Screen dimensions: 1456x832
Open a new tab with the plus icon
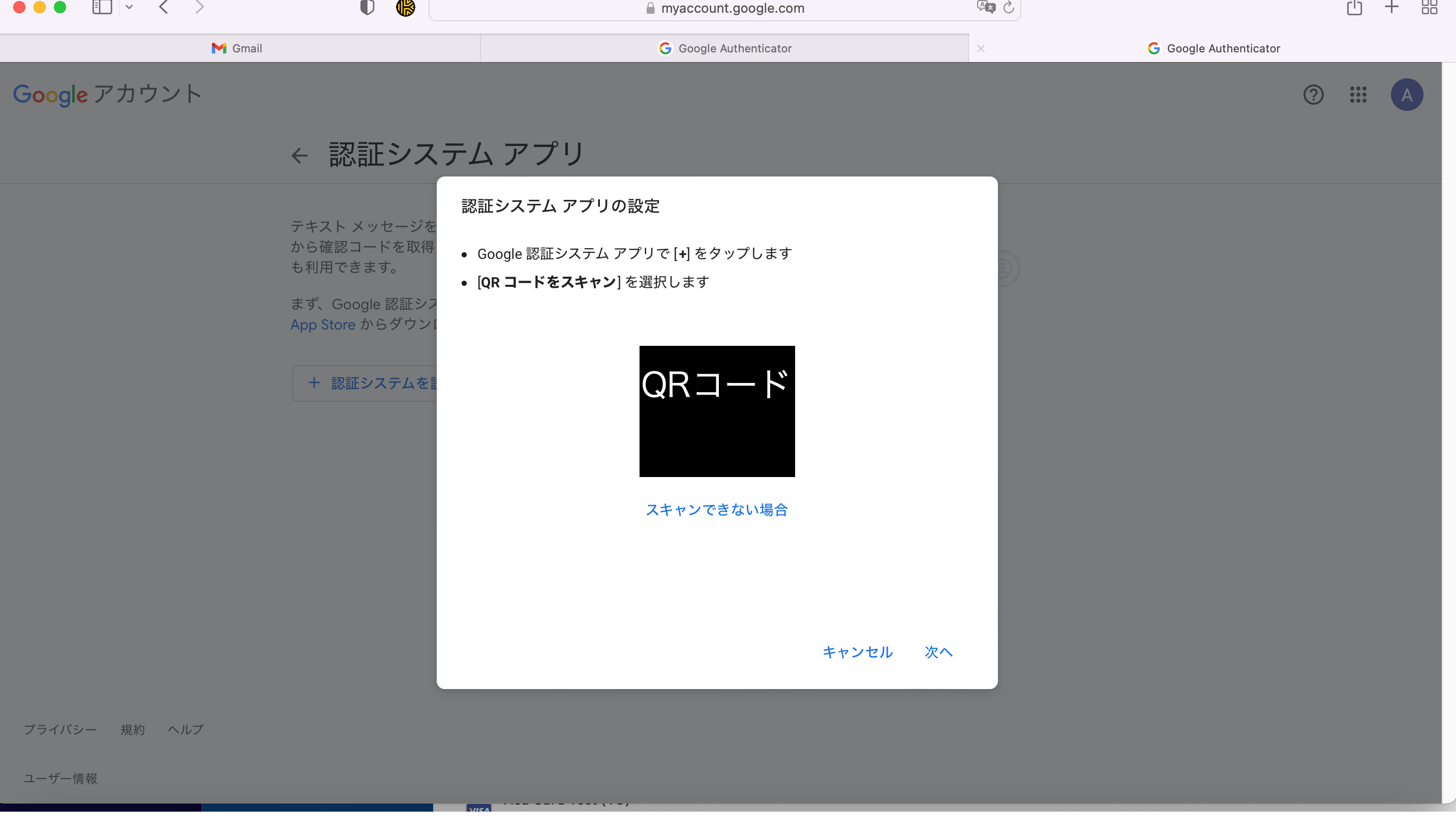(1392, 8)
